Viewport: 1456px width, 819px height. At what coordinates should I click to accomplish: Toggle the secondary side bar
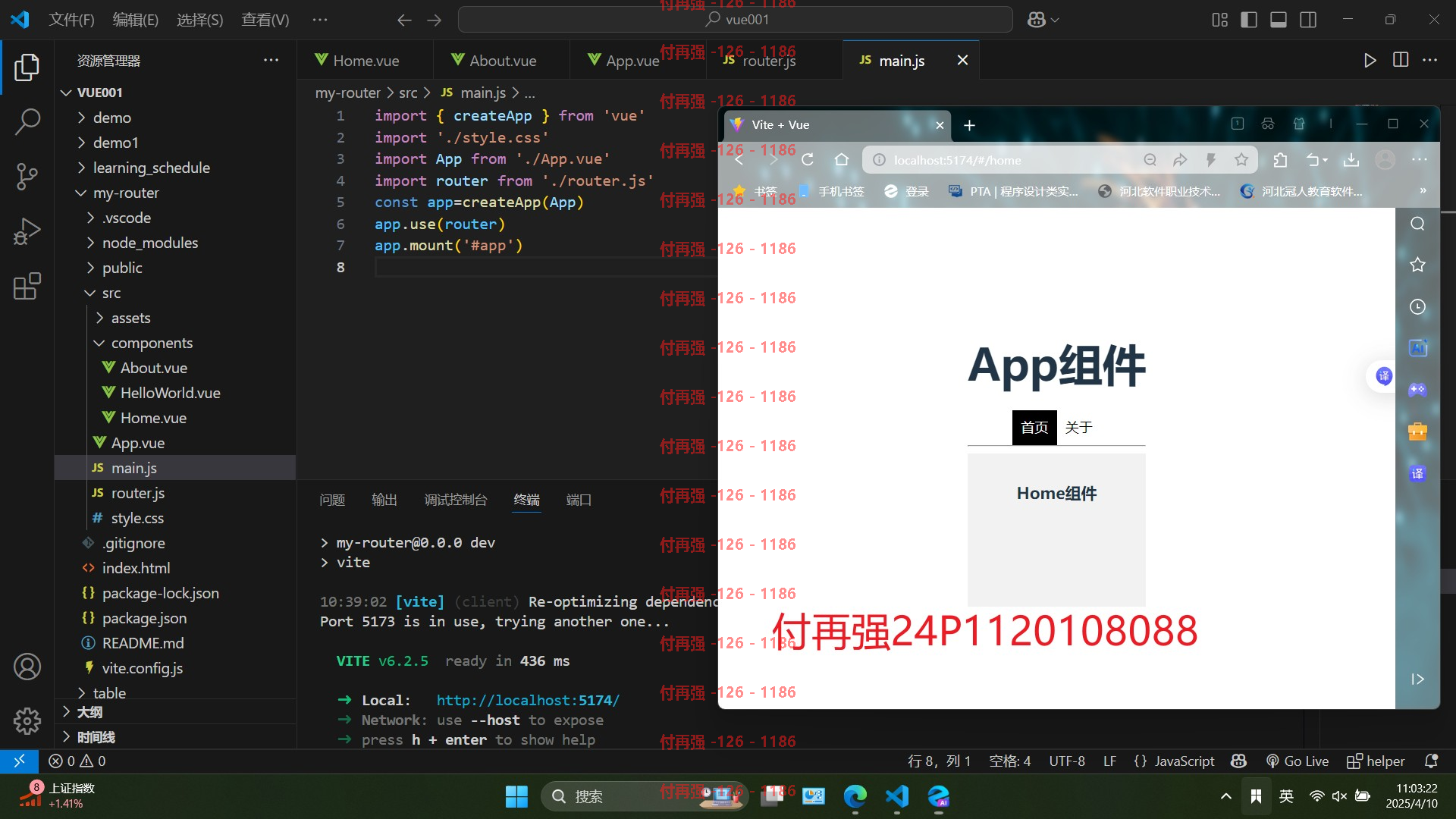1308,20
